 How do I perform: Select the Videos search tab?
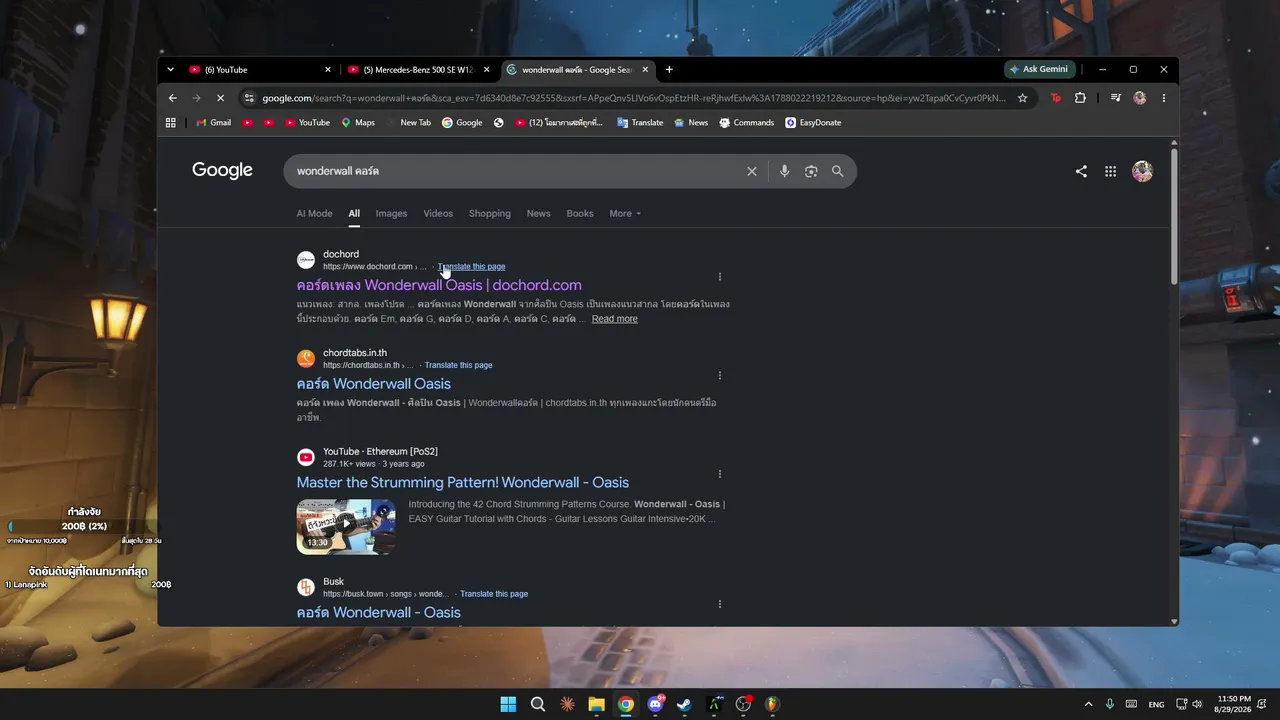pyautogui.click(x=438, y=213)
